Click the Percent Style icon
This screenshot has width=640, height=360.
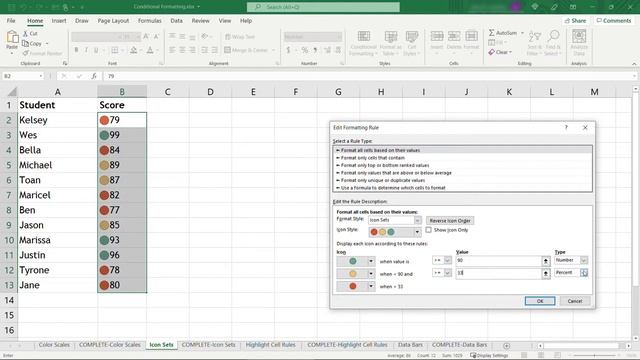click(x=304, y=50)
